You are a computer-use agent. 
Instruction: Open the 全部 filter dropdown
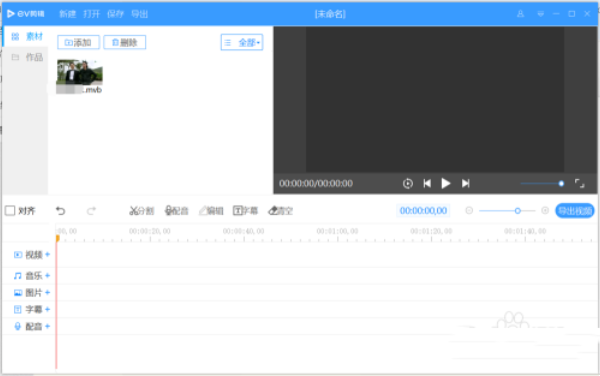click(242, 42)
